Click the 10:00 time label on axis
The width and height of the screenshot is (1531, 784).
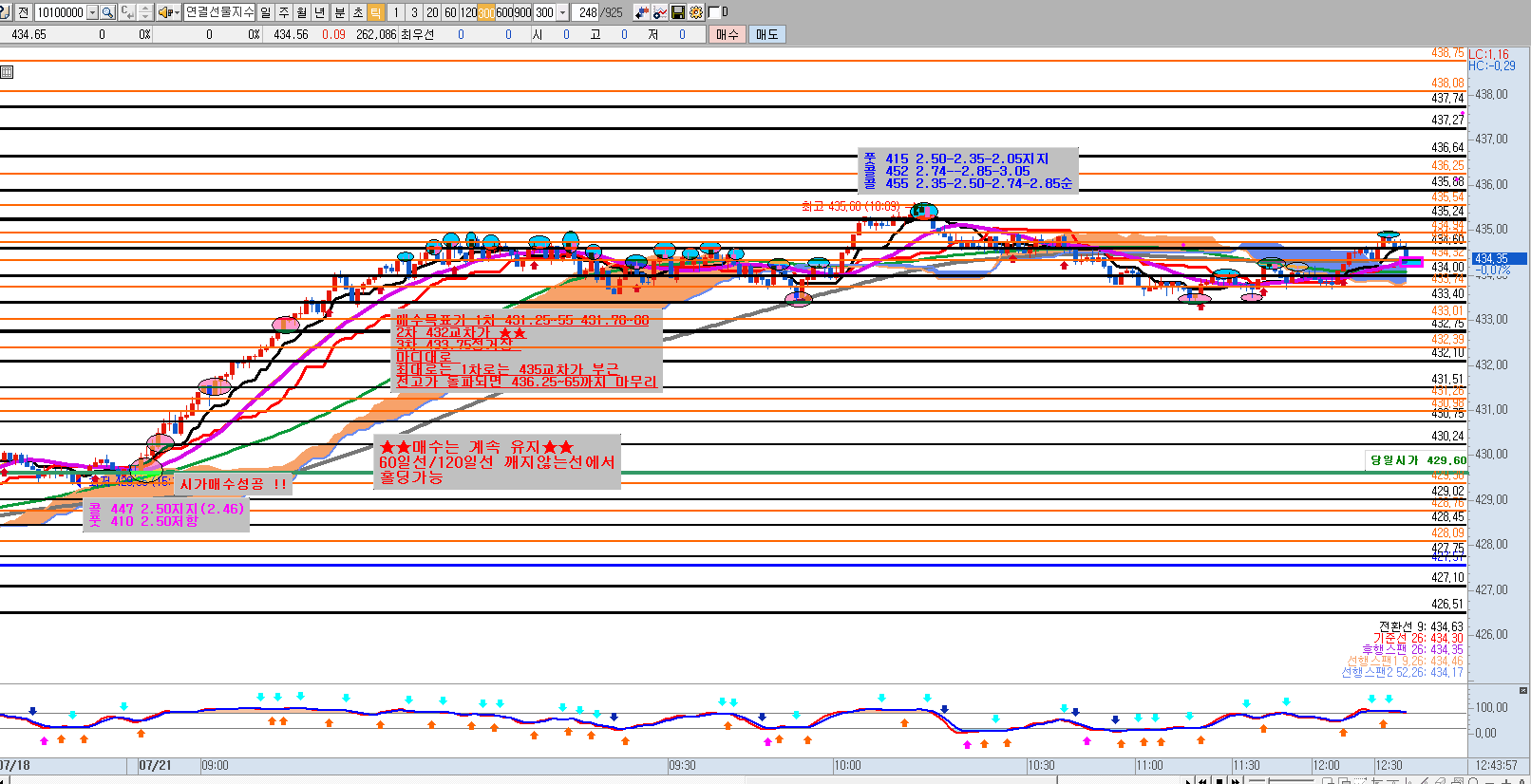click(847, 765)
